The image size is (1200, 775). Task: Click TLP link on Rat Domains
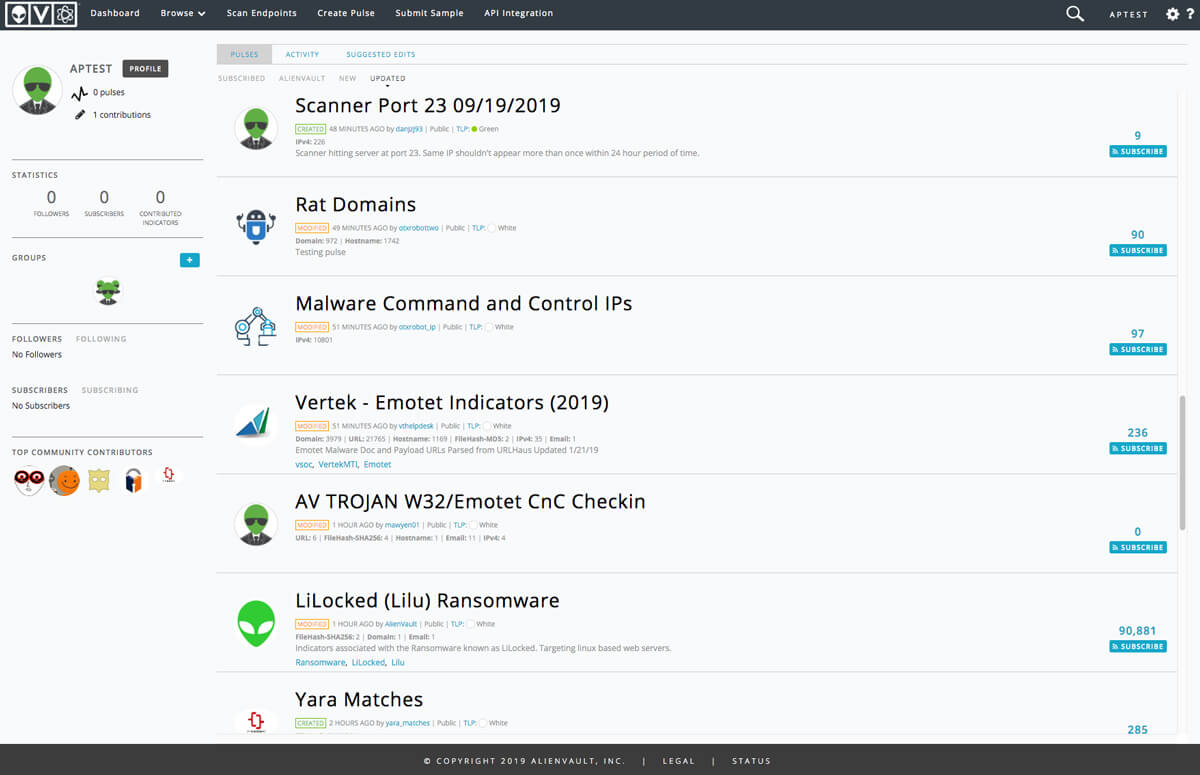pyautogui.click(x=479, y=228)
